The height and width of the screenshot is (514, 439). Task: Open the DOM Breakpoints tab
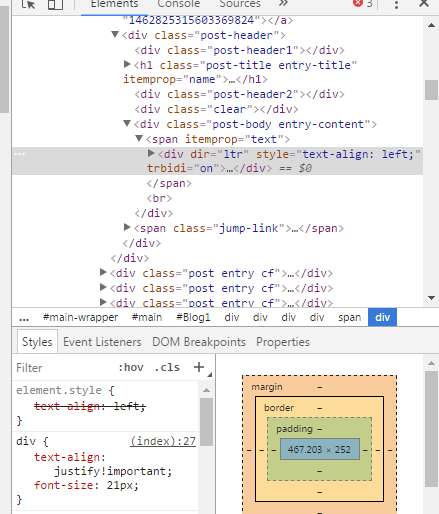point(199,342)
